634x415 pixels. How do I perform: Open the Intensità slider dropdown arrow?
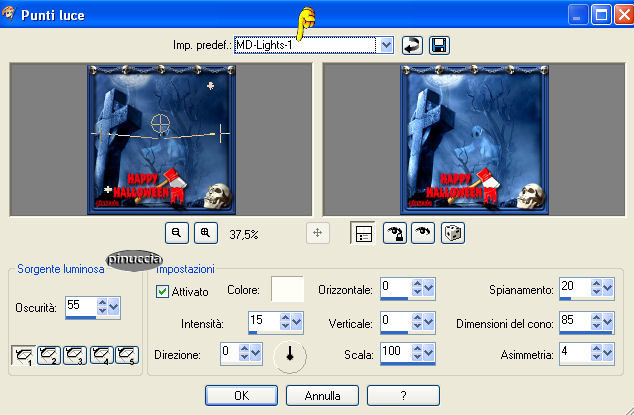297,322
